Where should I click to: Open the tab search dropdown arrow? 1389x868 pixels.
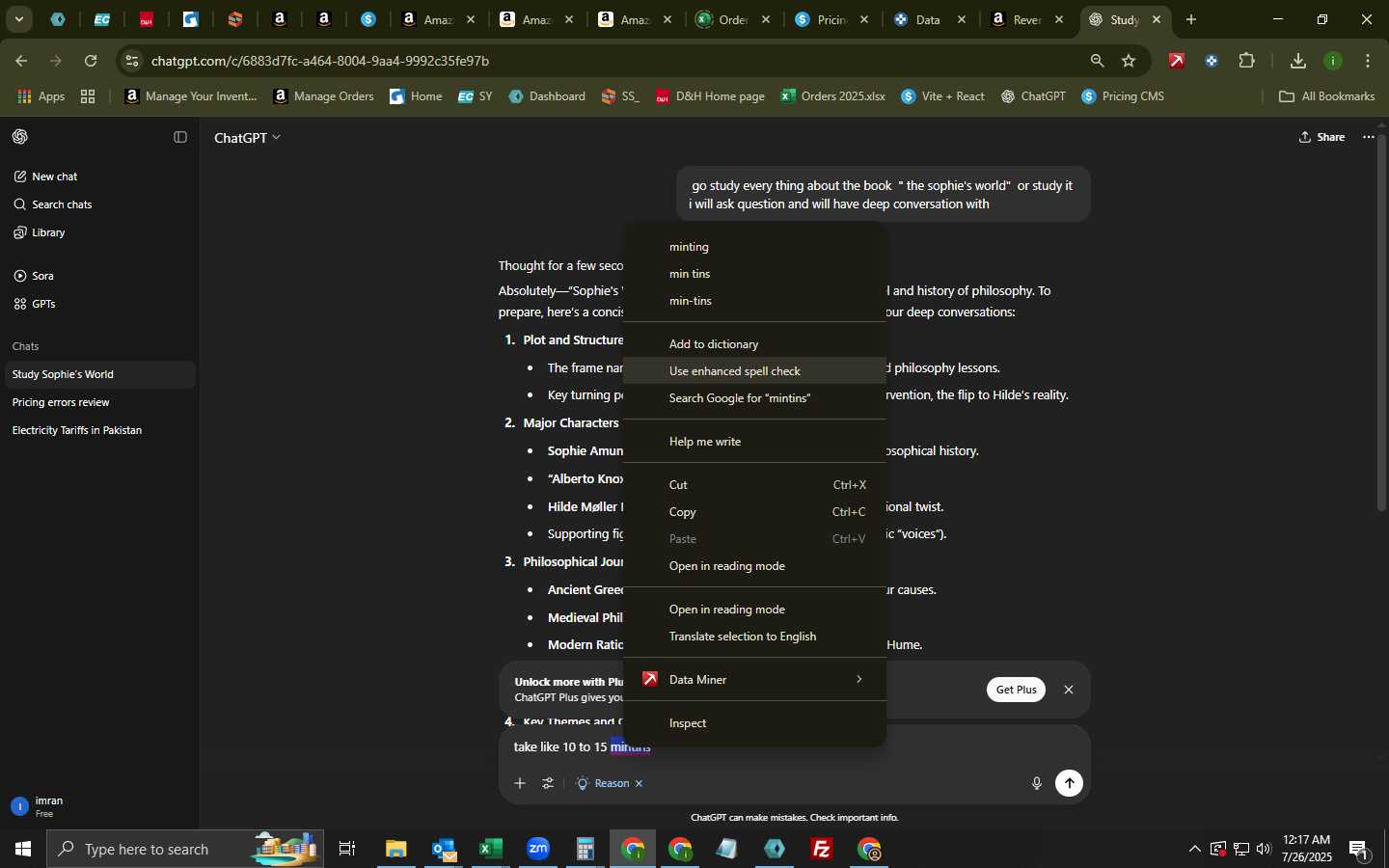click(18, 19)
